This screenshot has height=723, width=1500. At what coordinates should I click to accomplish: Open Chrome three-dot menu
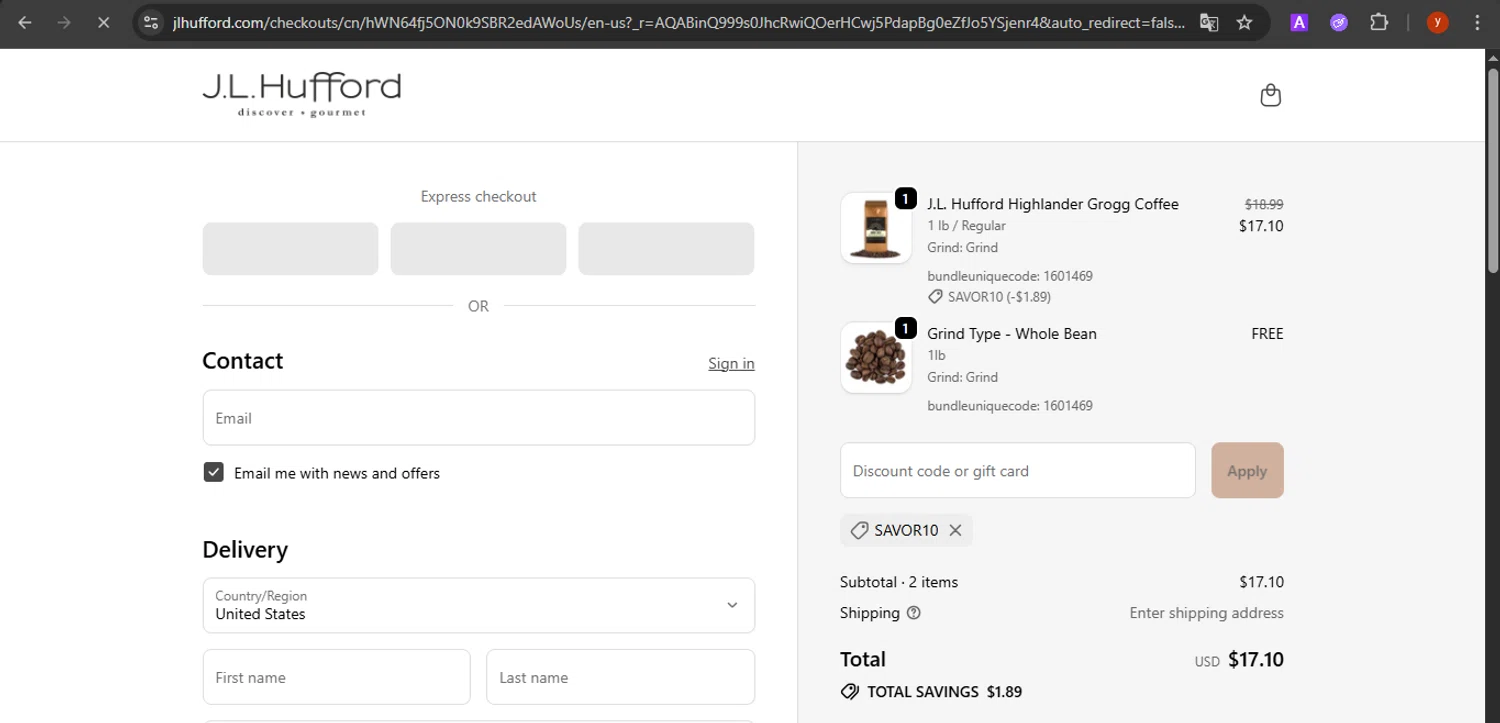[x=1478, y=22]
